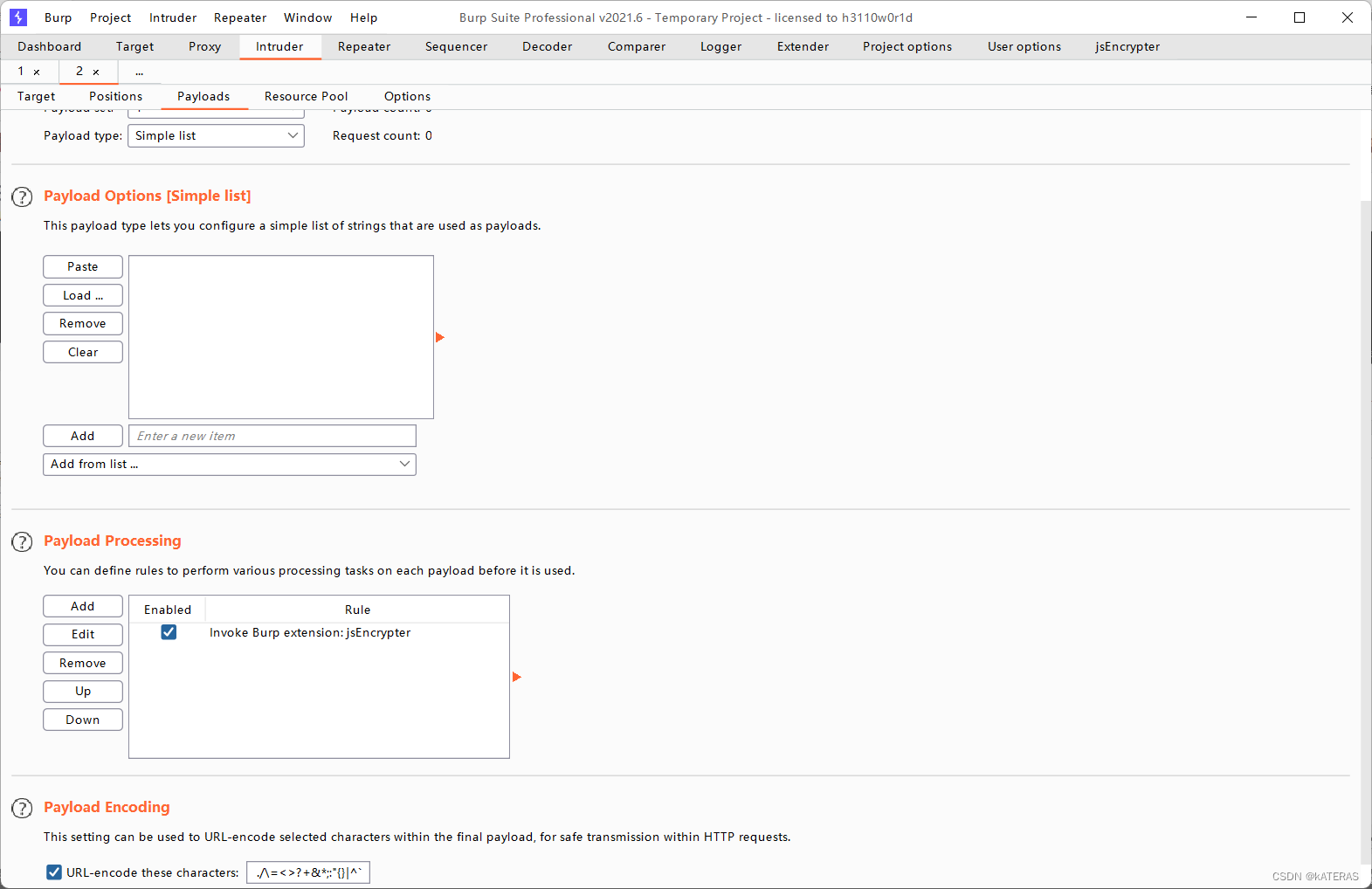Click Add next to new item field
1372x889 pixels.
83,436
